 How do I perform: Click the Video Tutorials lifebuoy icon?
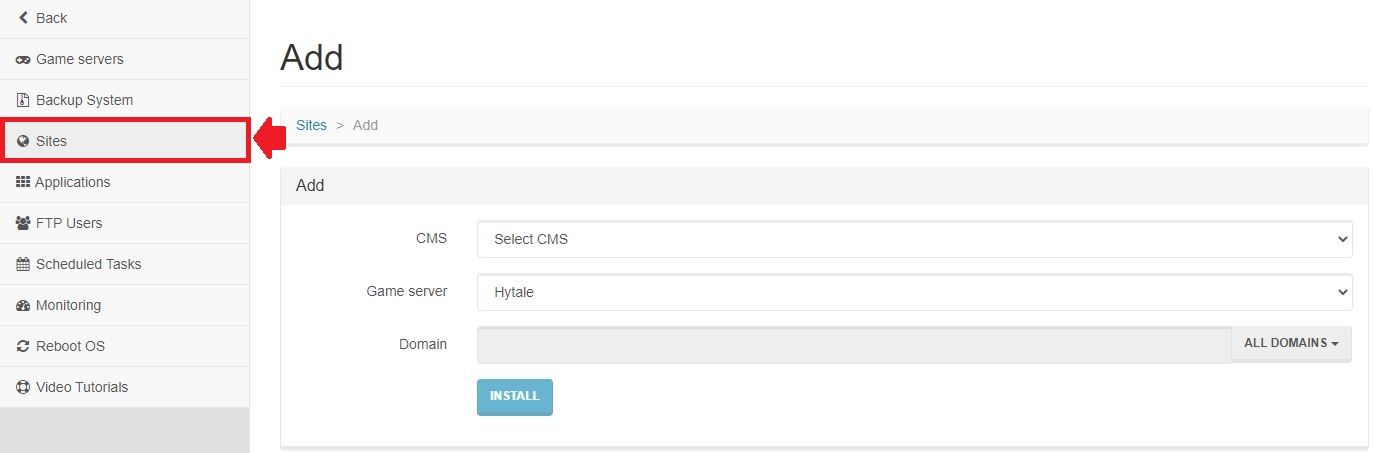point(23,387)
